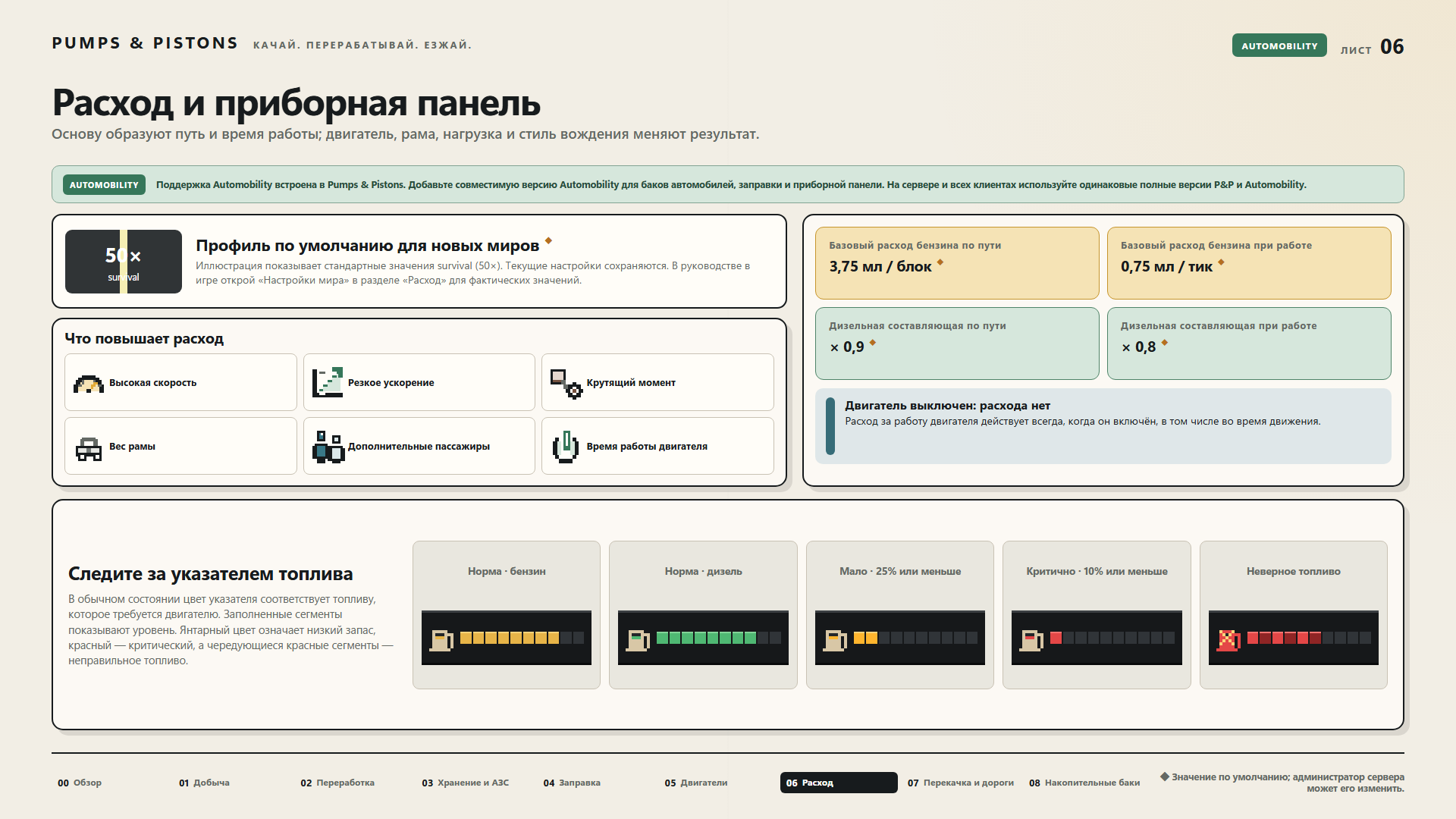
Task: Click red pump icon in Неверное топливо gauge
Action: point(1228,640)
